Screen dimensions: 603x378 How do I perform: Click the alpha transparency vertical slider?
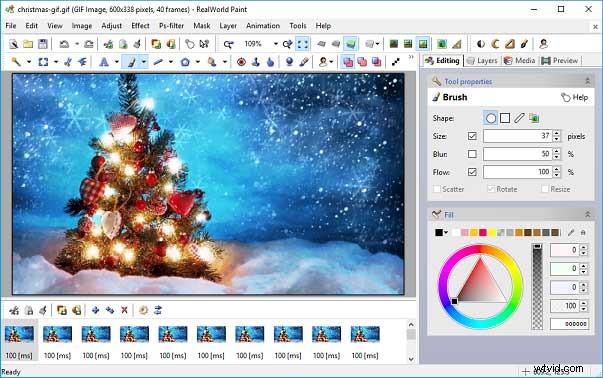pyautogui.click(x=537, y=286)
